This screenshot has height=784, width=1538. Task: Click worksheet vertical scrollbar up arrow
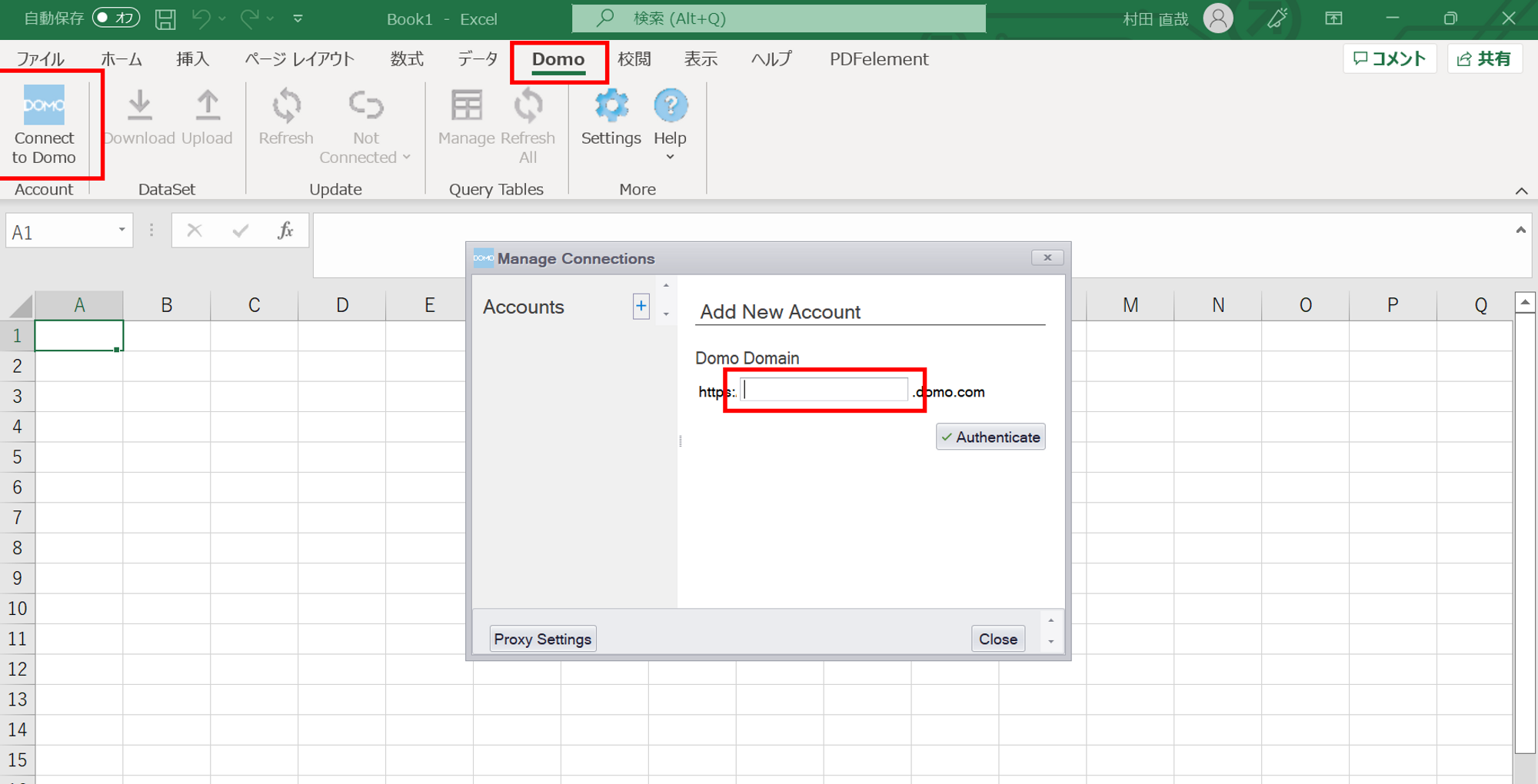point(1524,302)
